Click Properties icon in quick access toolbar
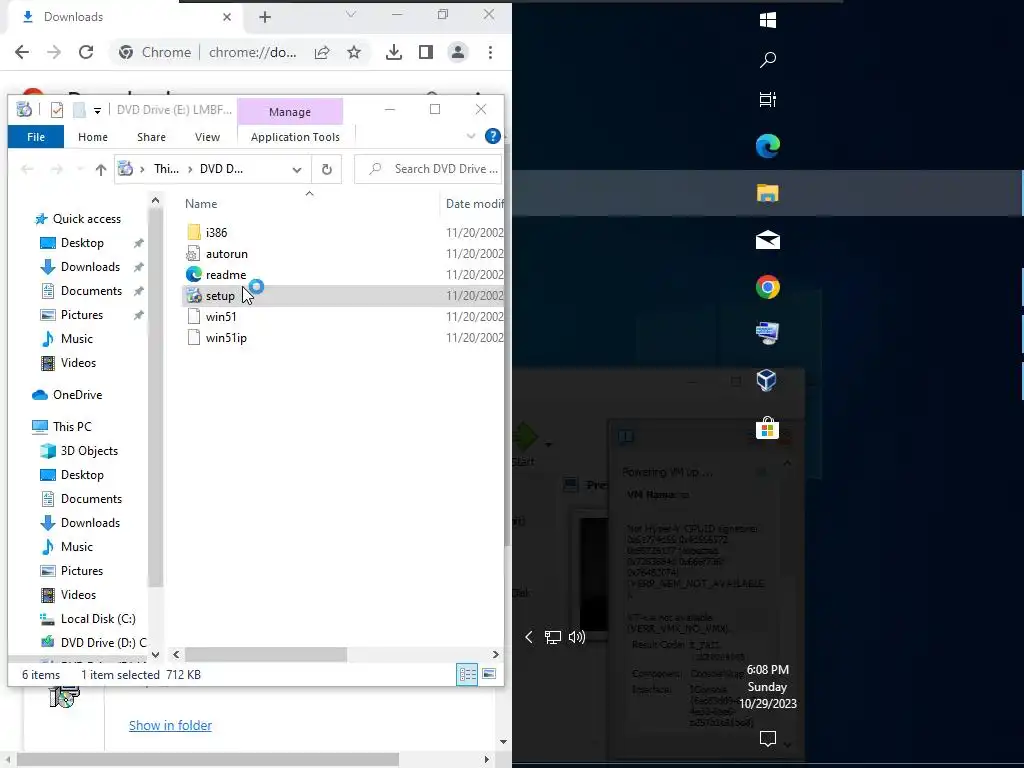The image size is (1024, 768). 57,110
